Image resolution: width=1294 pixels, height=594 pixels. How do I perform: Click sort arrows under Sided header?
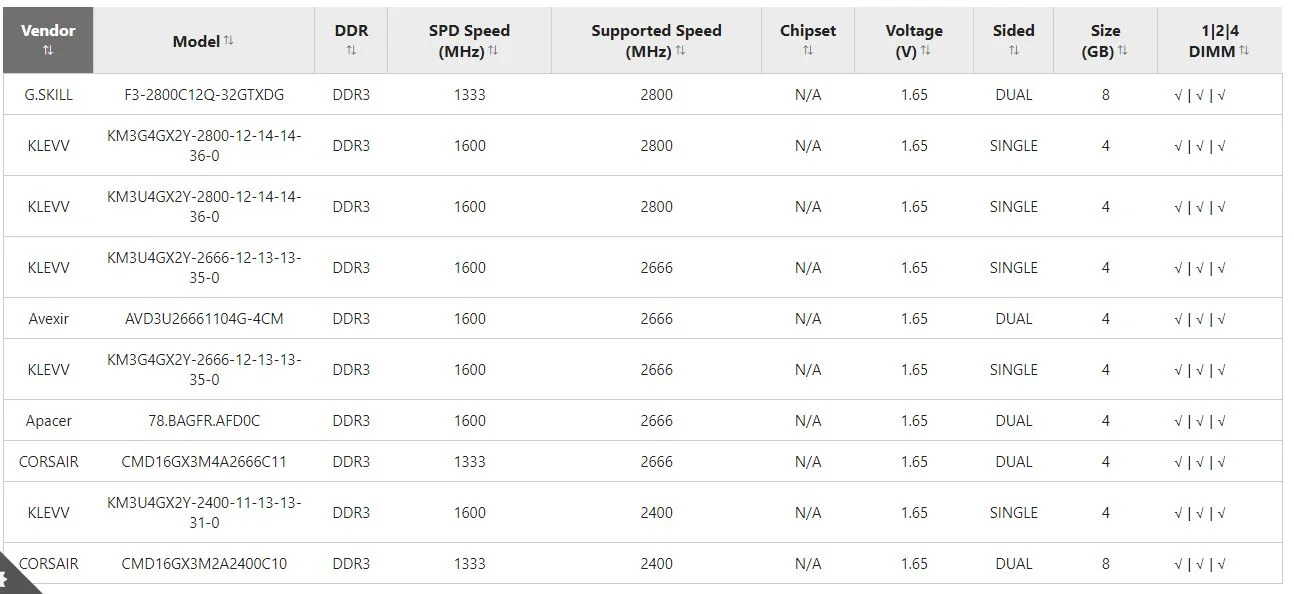(1013, 51)
